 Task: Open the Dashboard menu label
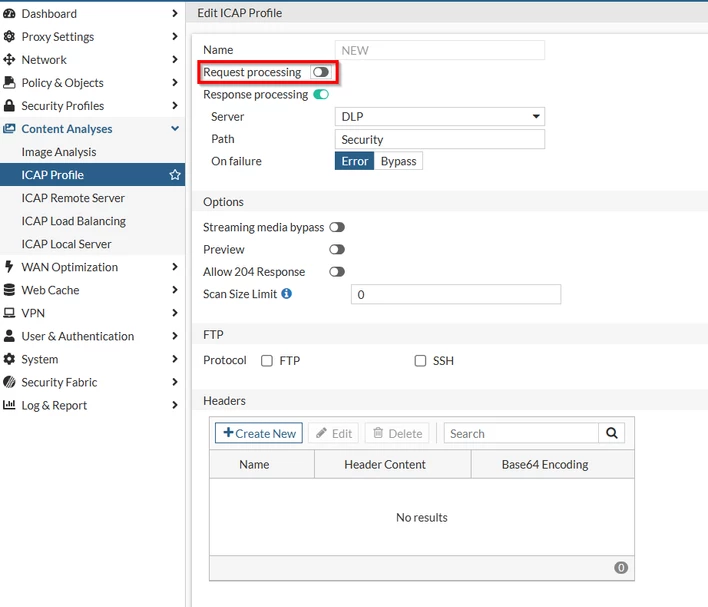point(49,14)
